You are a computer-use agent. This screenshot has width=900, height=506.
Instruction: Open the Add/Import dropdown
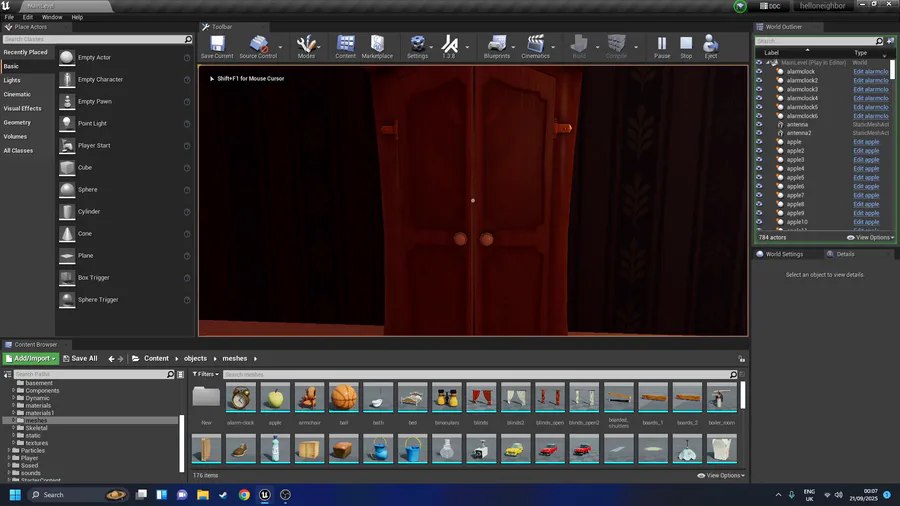click(x=30, y=359)
